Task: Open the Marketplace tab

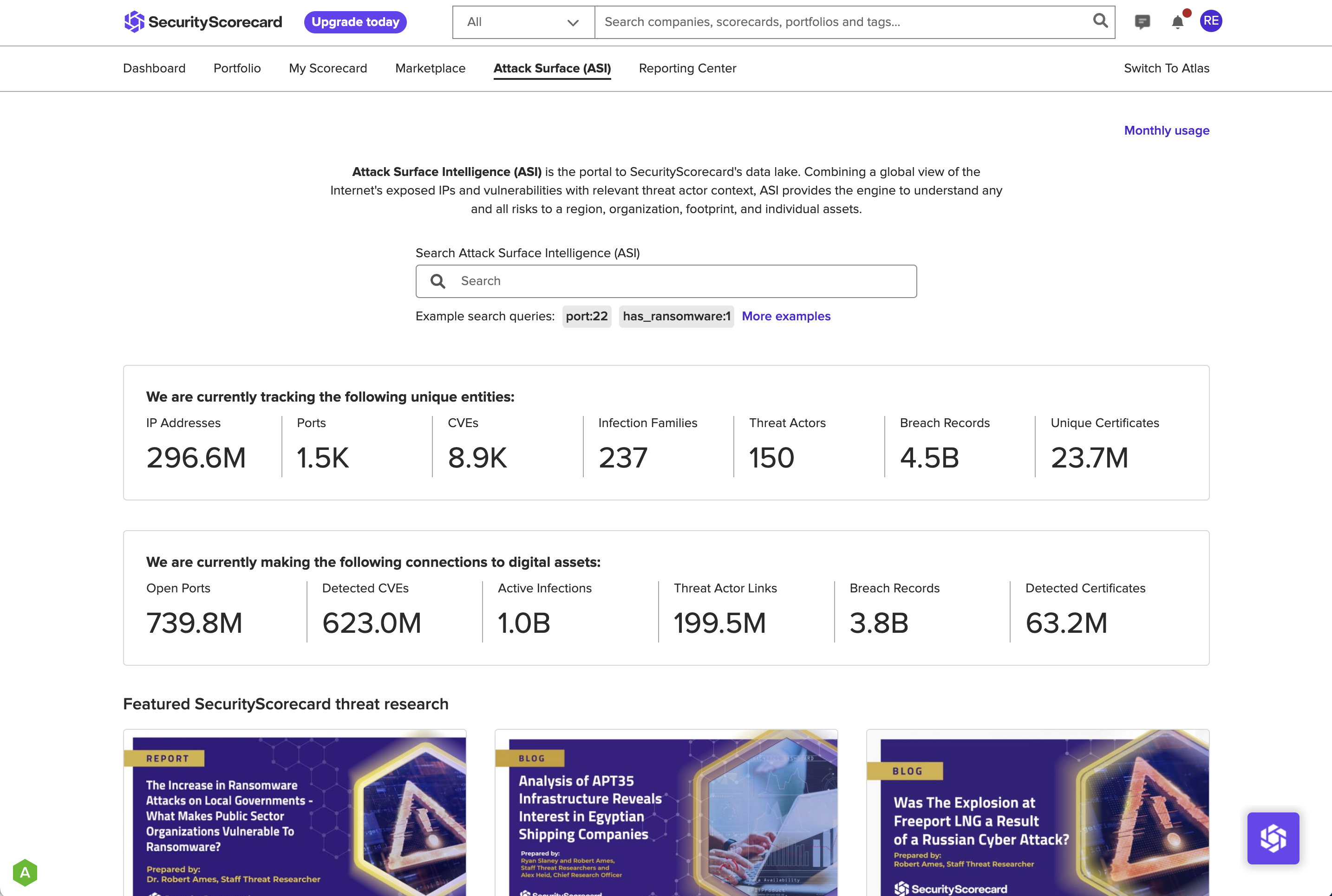Action: click(x=431, y=69)
